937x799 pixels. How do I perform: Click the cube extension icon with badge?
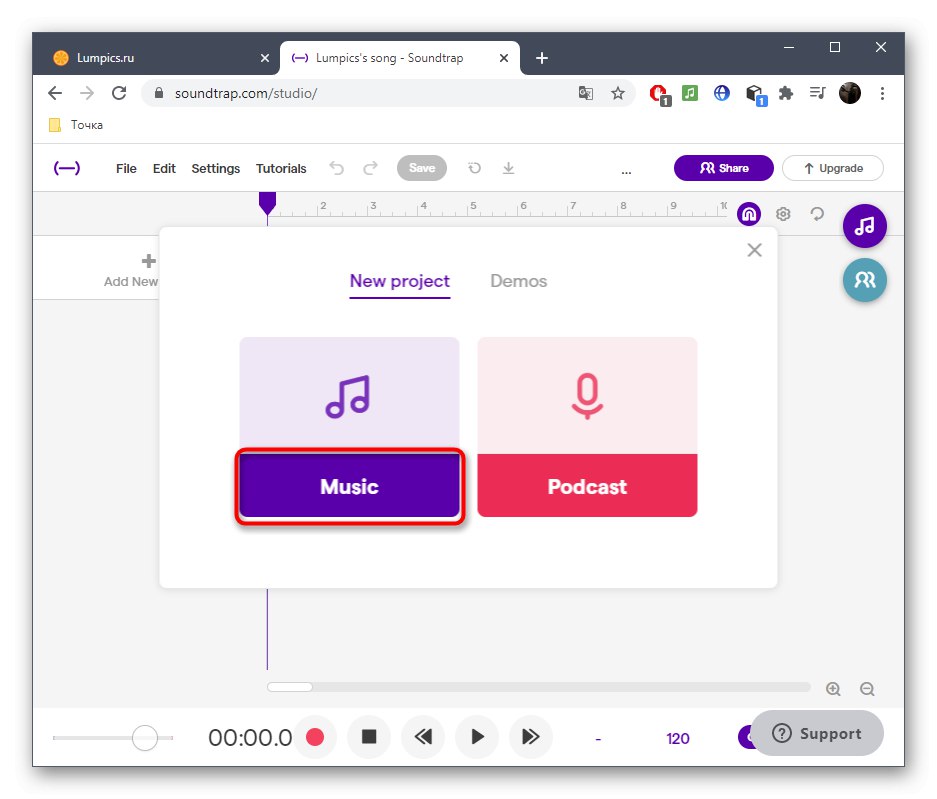coord(756,94)
